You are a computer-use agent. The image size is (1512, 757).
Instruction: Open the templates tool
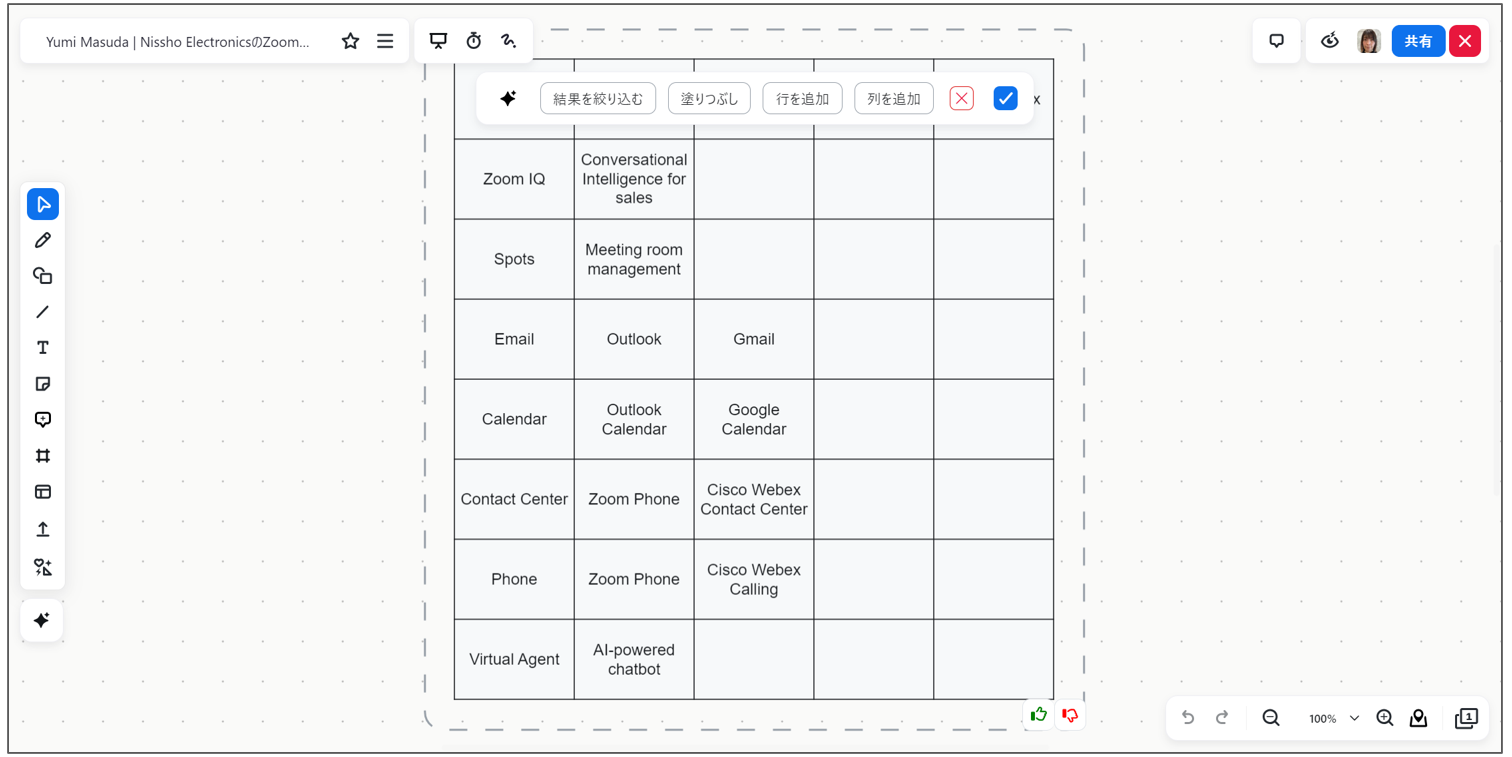(x=43, y=492)
